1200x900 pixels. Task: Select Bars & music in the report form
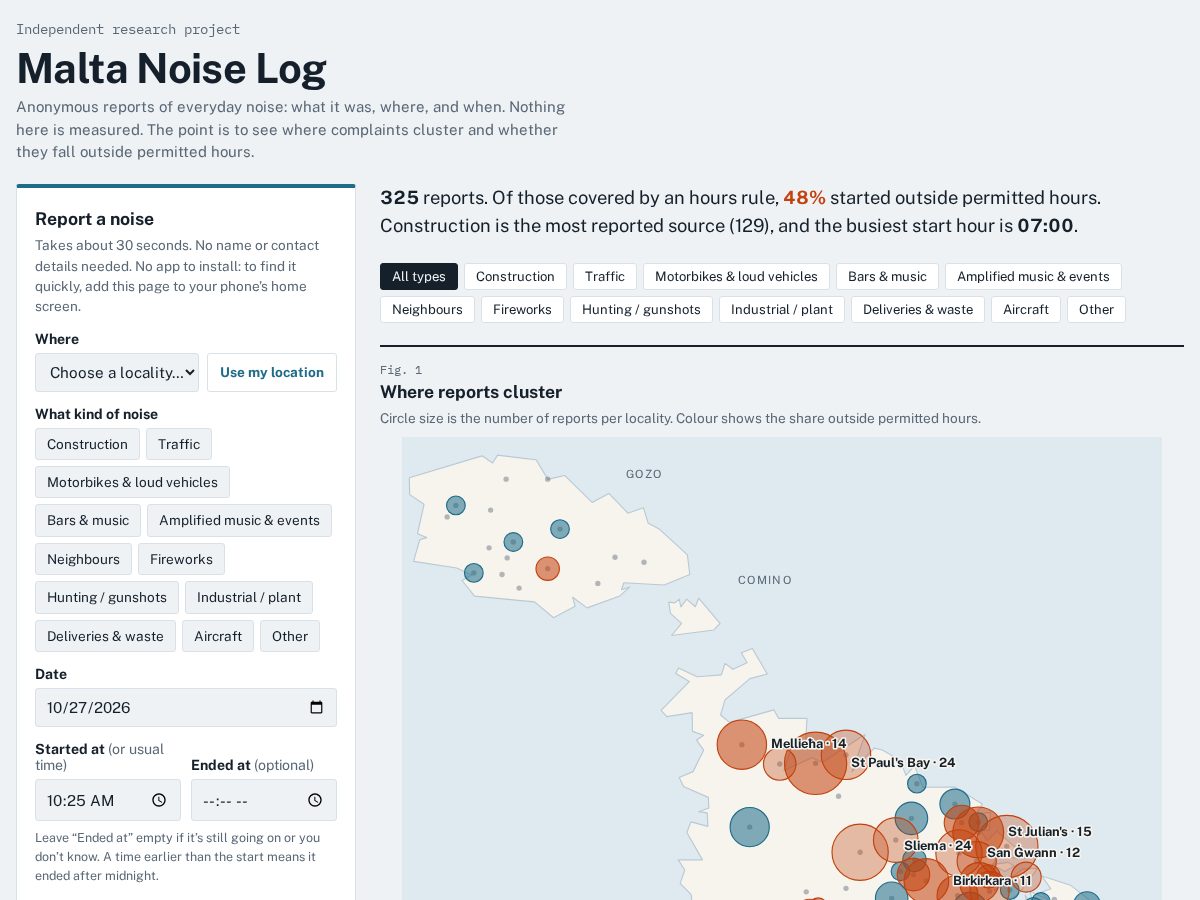(88, 520)
